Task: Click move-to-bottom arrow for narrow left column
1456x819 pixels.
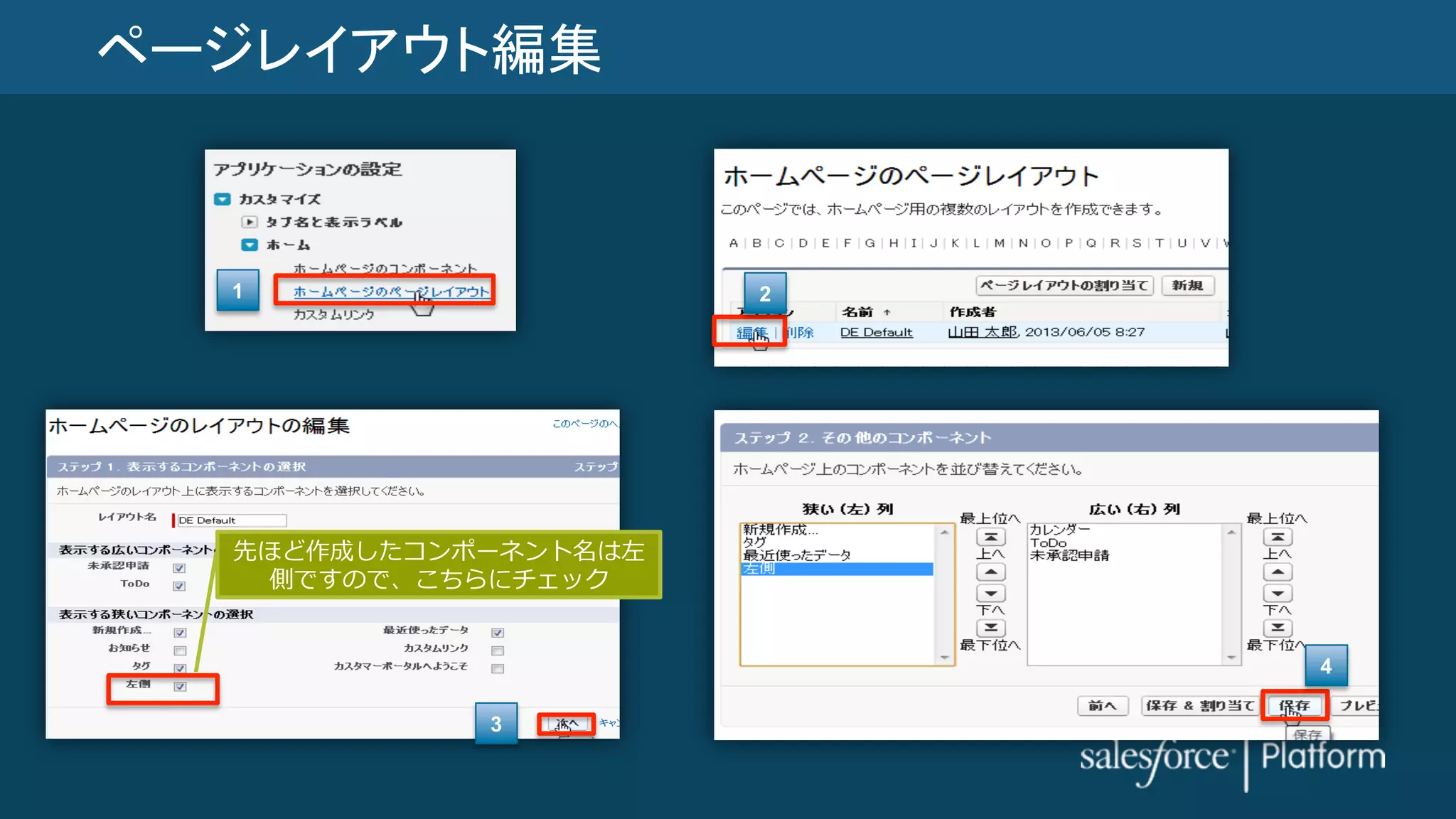Action: (x=991, y=628)
